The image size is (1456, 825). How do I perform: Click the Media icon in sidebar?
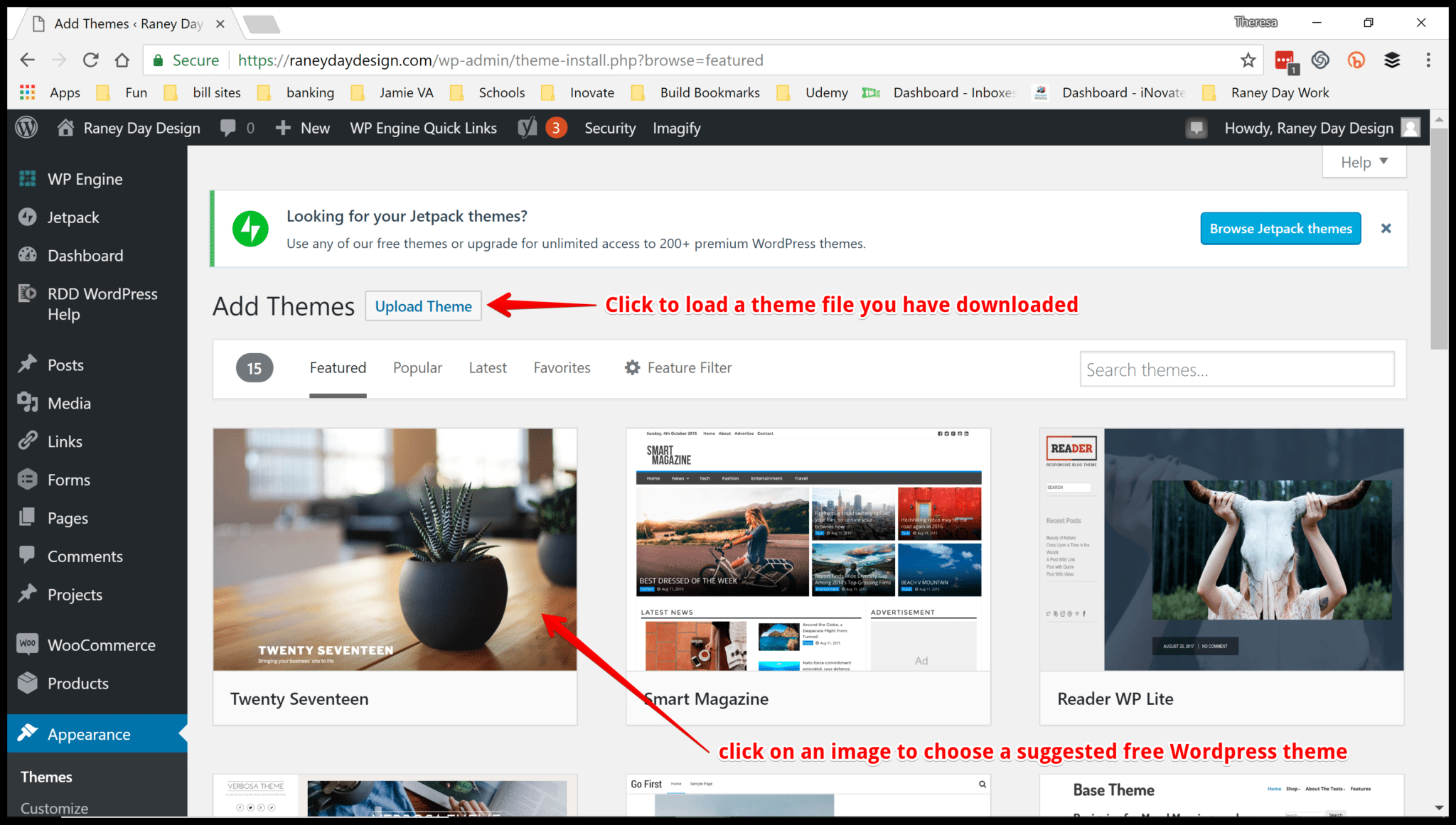tap(28, 403)
